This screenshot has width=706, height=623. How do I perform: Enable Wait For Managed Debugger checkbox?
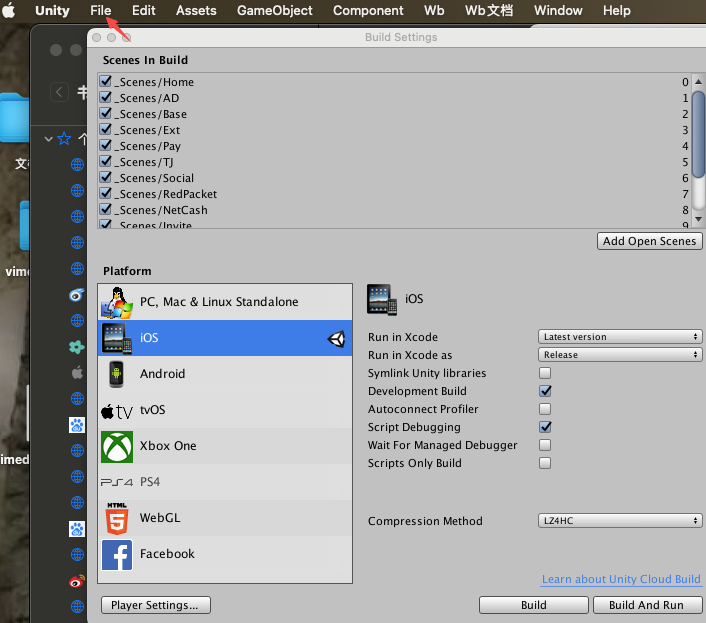pyautogui.click(x=545, y=445)
